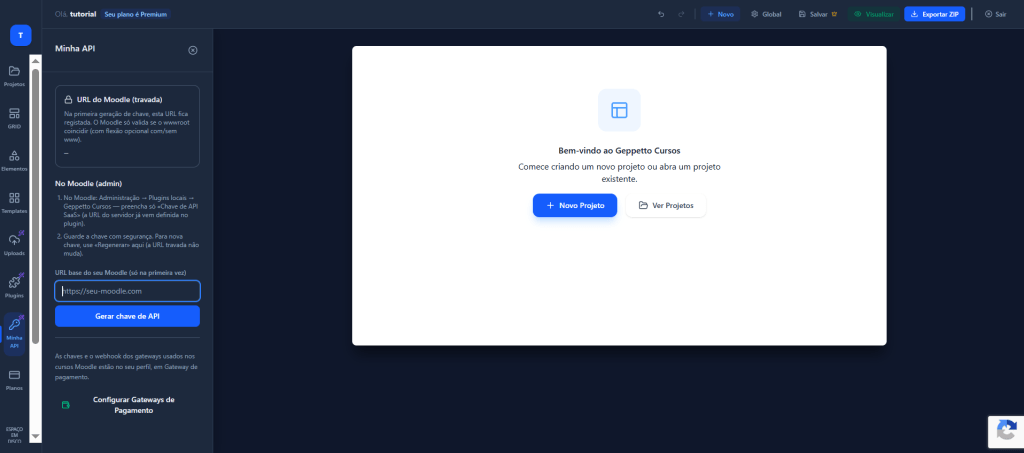This screenshot has width=1024, height=453.
Task: Click the undo arrow in top toolbar
Action: pyautogui.click(x=661, y=14)
